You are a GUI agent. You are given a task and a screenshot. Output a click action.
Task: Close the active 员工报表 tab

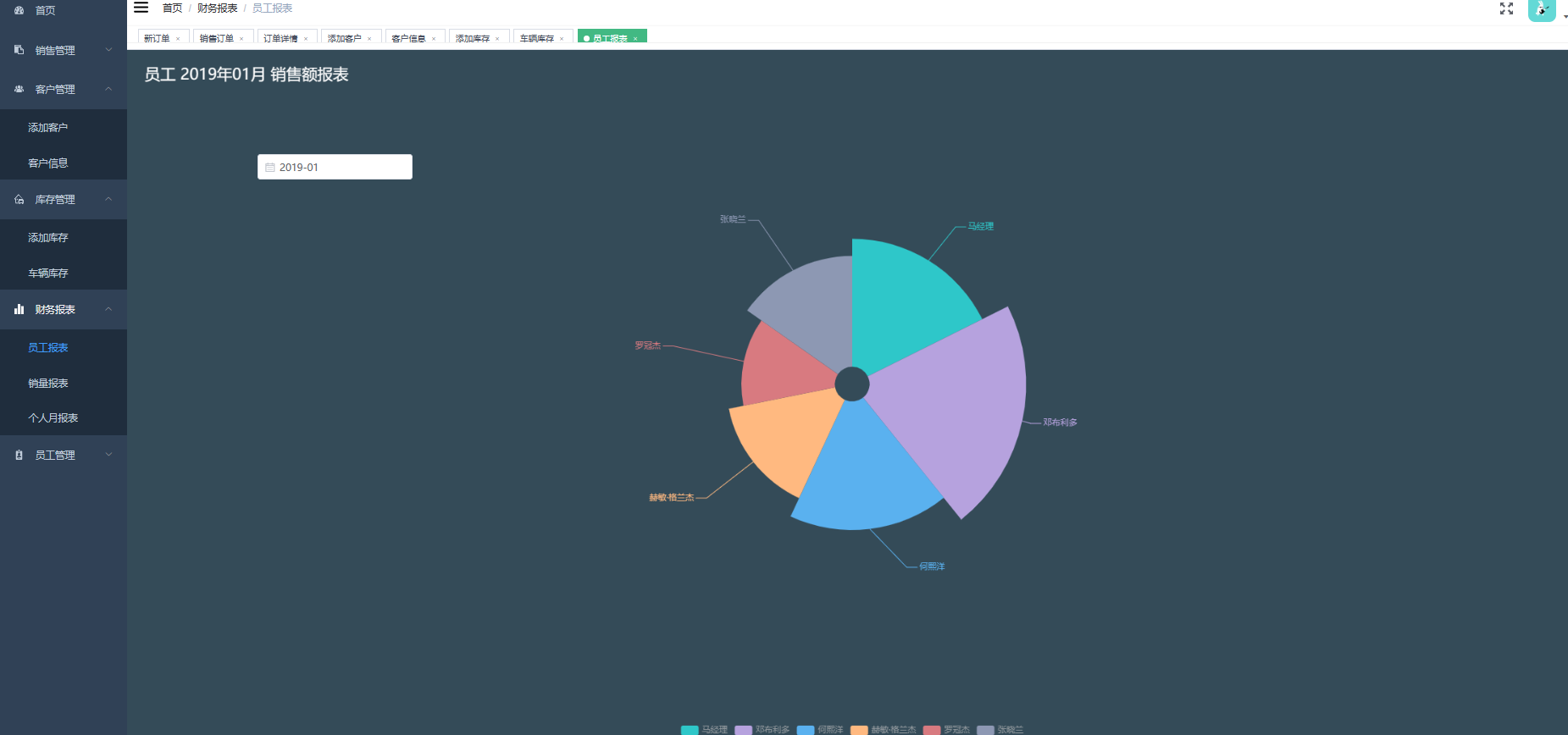tap(635, 39)
